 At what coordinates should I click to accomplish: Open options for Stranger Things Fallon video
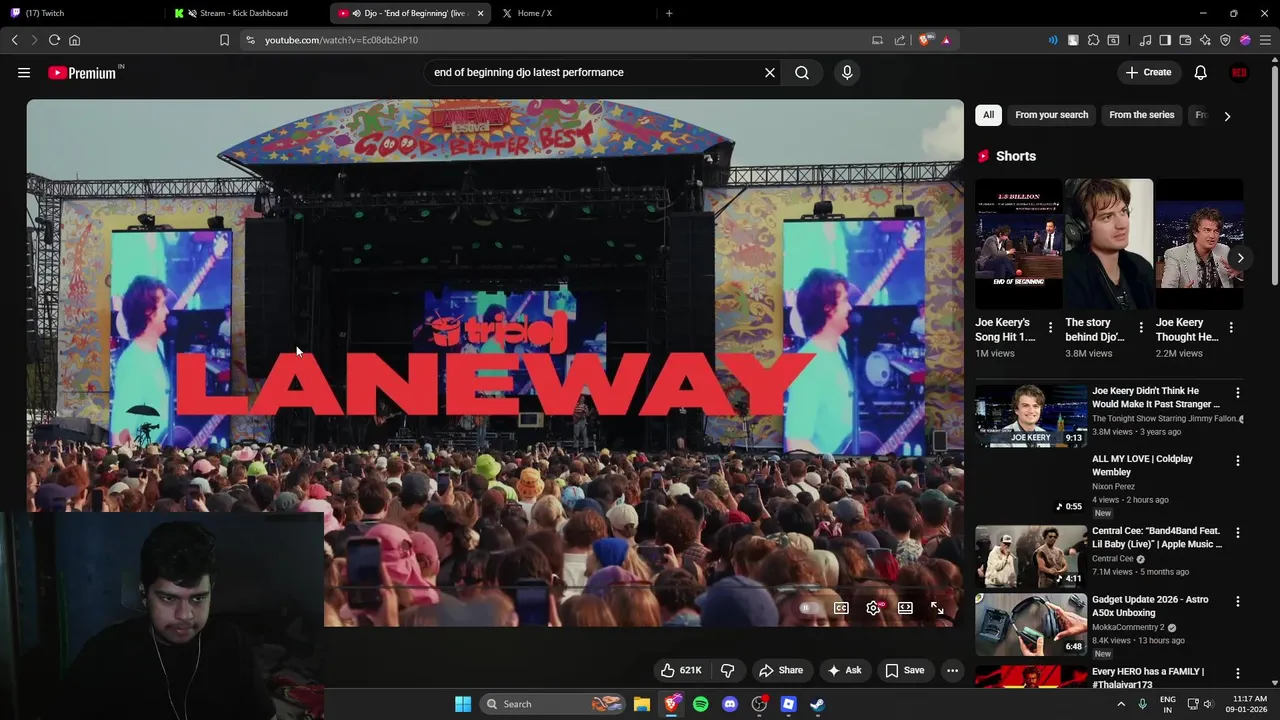click(1238, 393)
